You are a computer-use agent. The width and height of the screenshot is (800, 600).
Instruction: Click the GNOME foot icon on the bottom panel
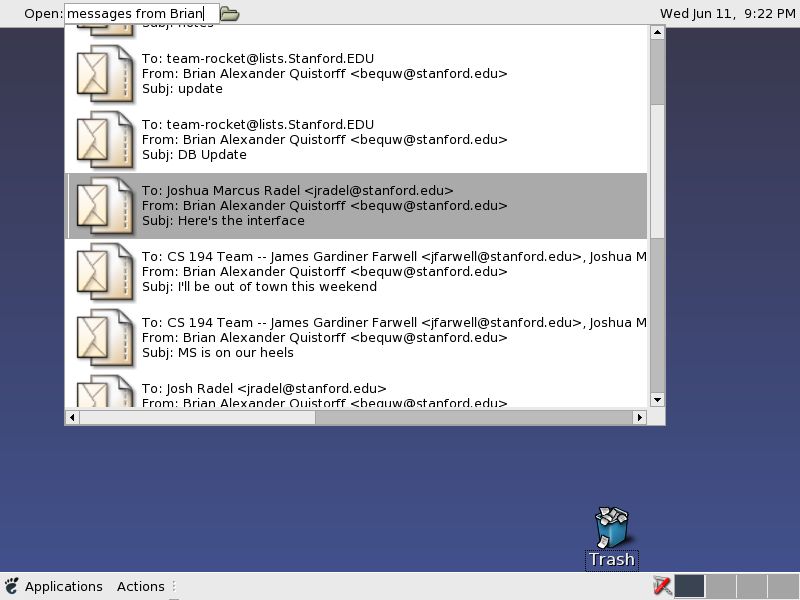pos(12,587)
